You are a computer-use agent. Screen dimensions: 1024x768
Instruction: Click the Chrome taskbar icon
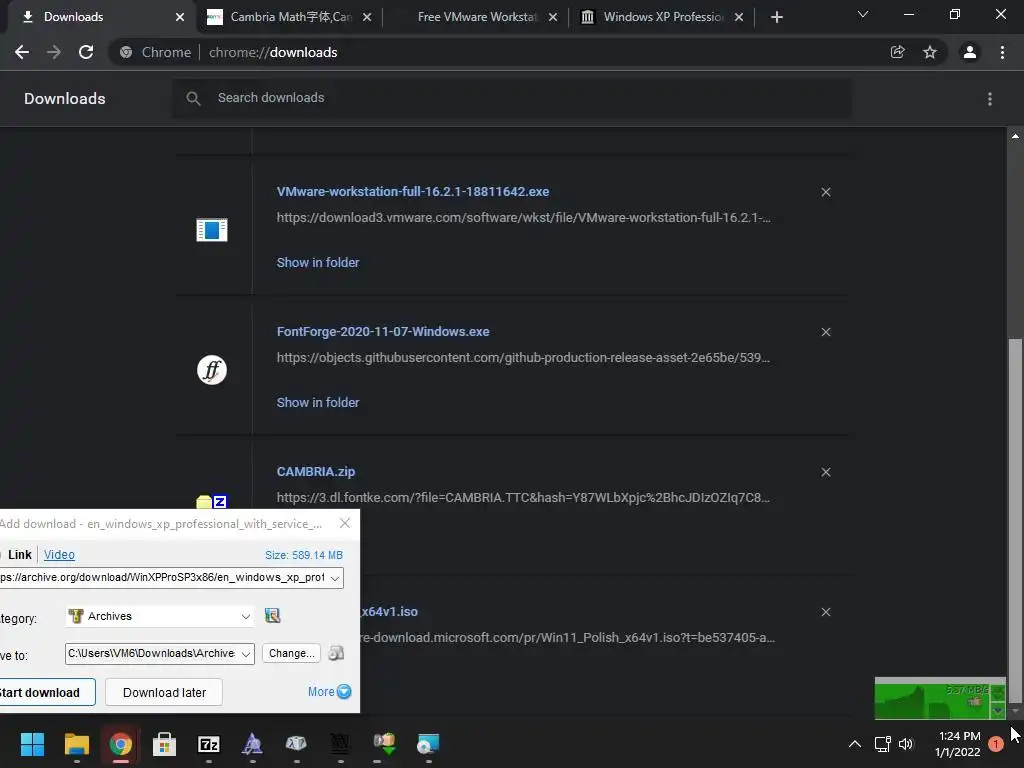pos(121,744)
